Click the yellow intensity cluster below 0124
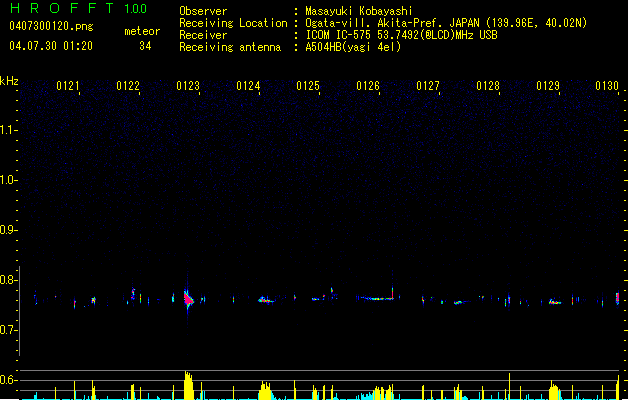This screenshot has width=629, height=400. tap(265, 390)
